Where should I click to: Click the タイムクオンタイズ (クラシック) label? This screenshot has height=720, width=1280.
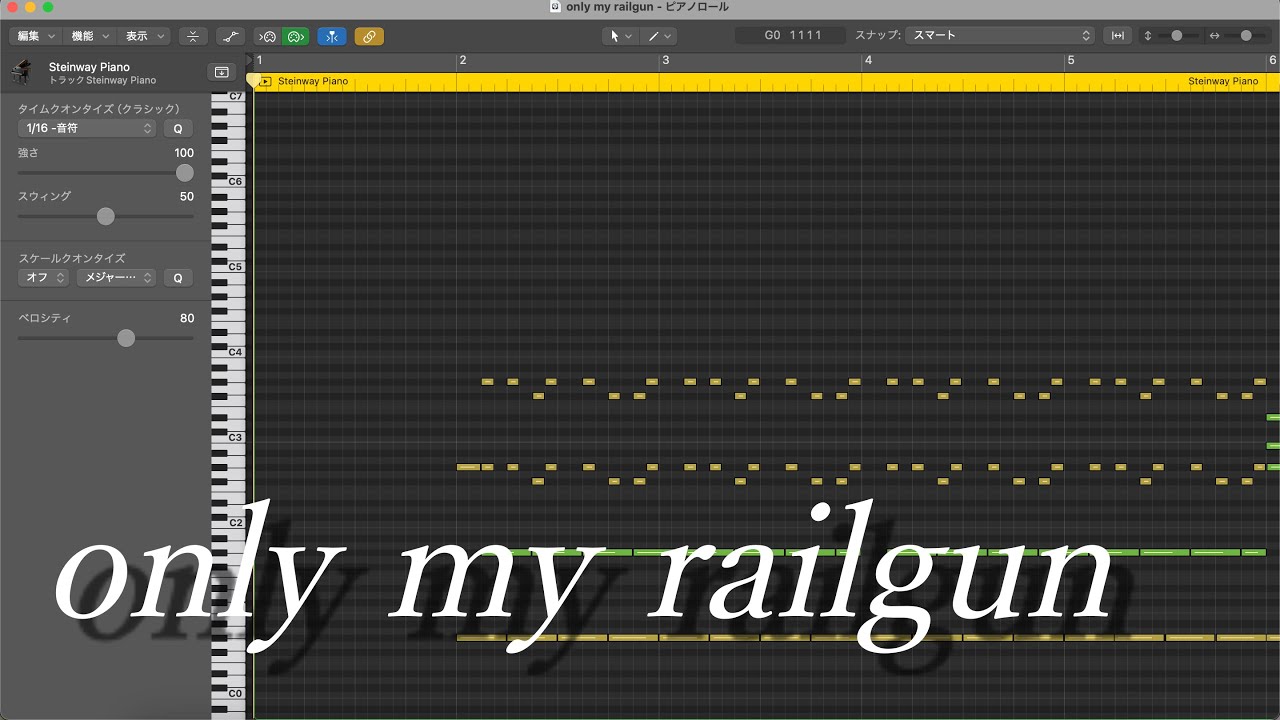[x=99, y=109]
